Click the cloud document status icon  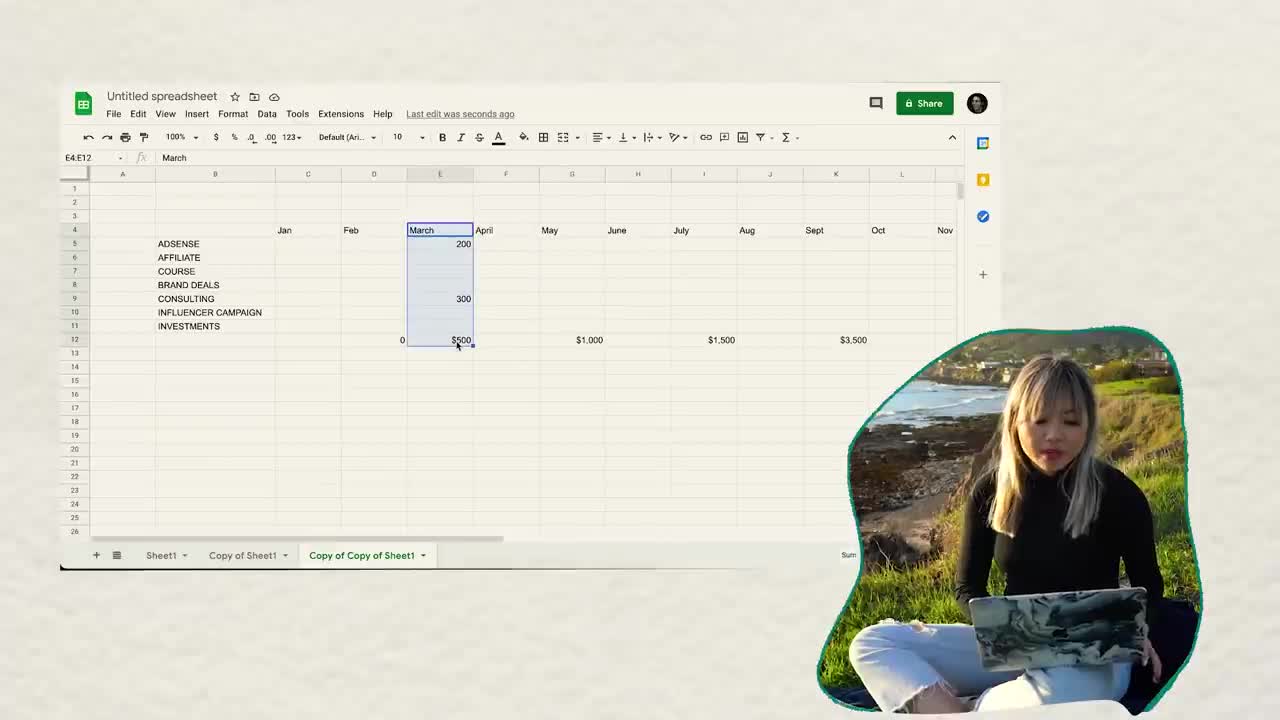click(x=274, y=97)
